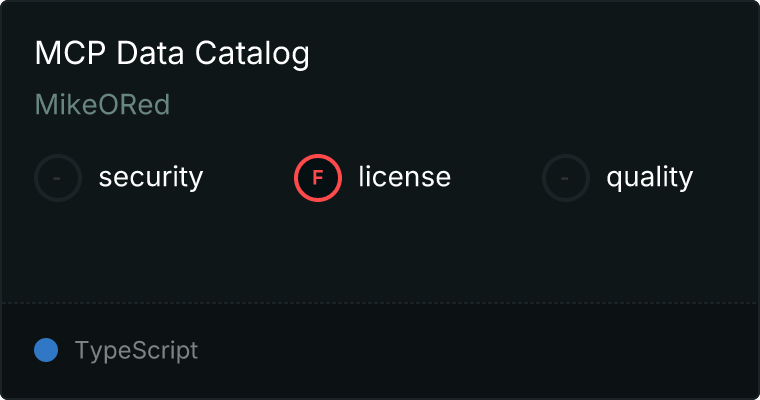Select the quality label text
The image size is (760, 400).
click(x=649, y=178)
